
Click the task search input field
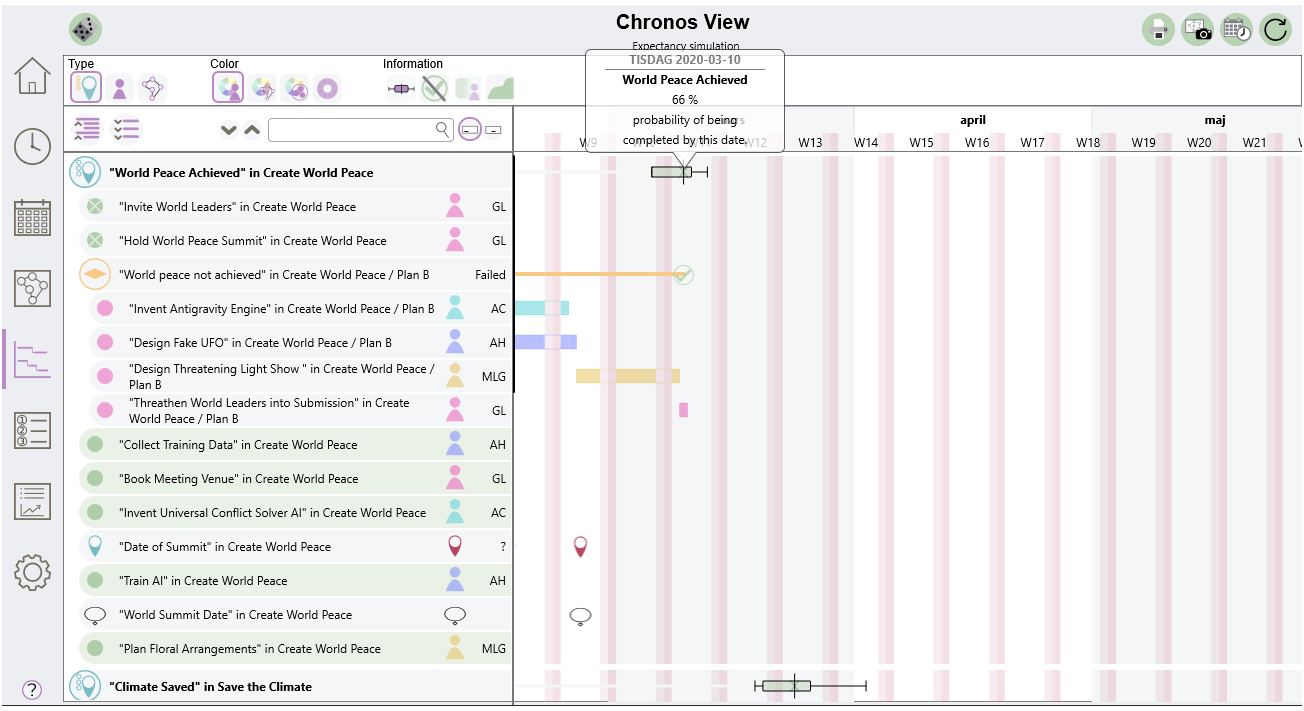pyautogui.click(x=350, y=130)
